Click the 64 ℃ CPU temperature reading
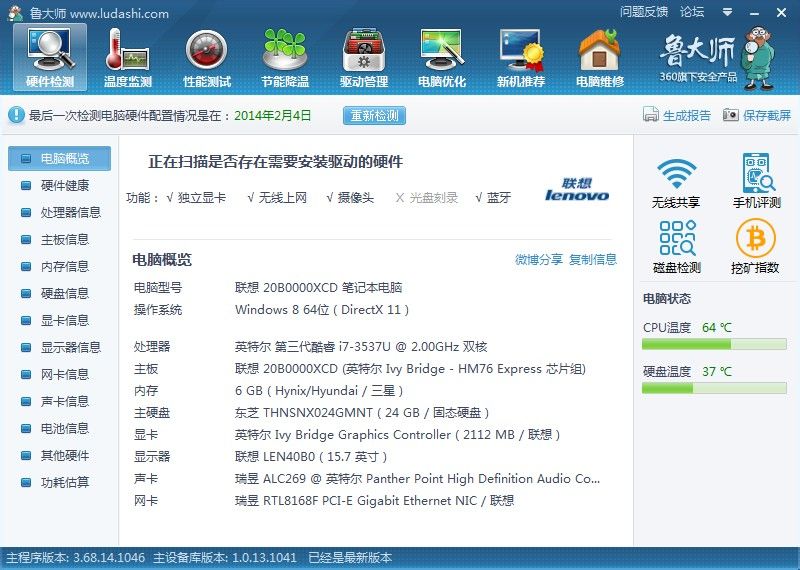800x570 pixels. (716, 328)
